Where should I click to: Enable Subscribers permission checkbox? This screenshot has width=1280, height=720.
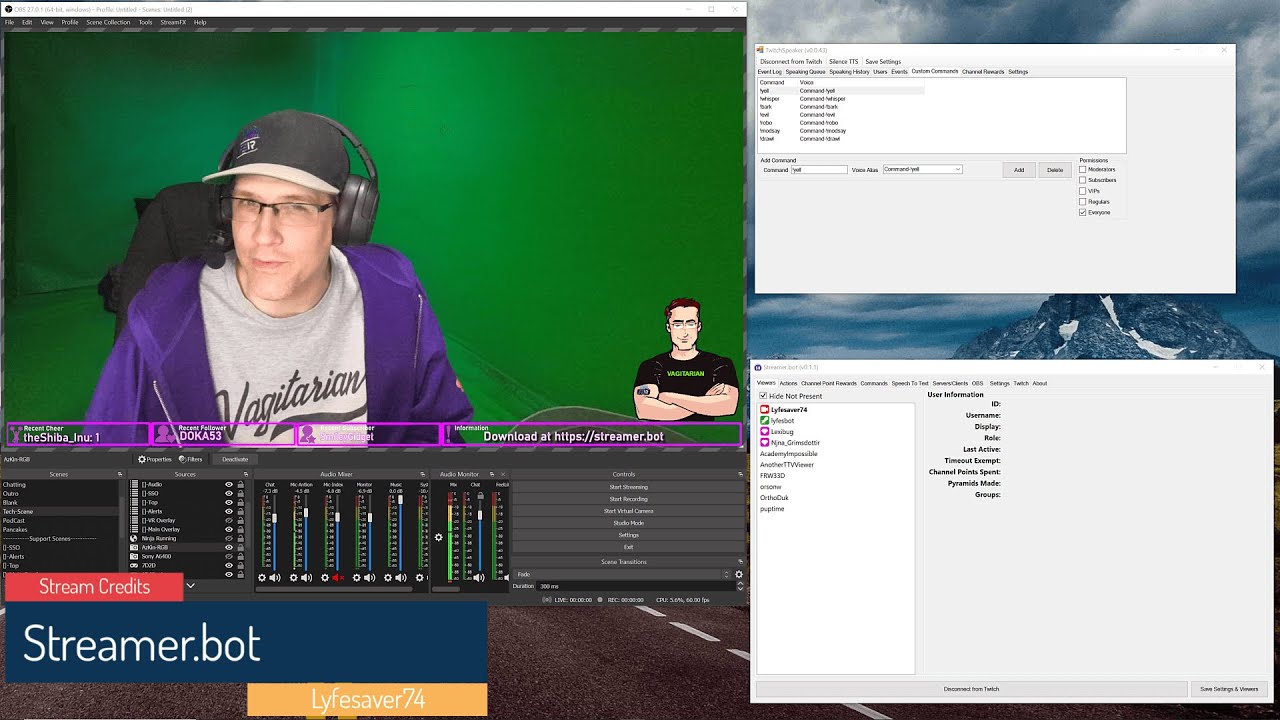tap(1082, 180)
